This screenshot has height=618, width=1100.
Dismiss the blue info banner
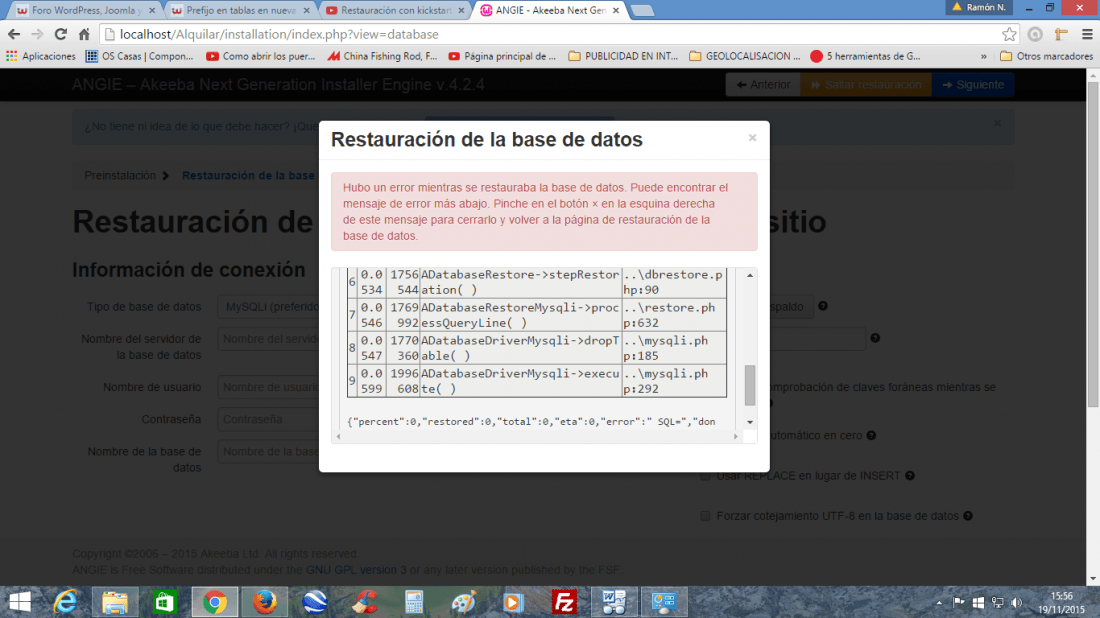pyautogui.click(x=997, y=123)
